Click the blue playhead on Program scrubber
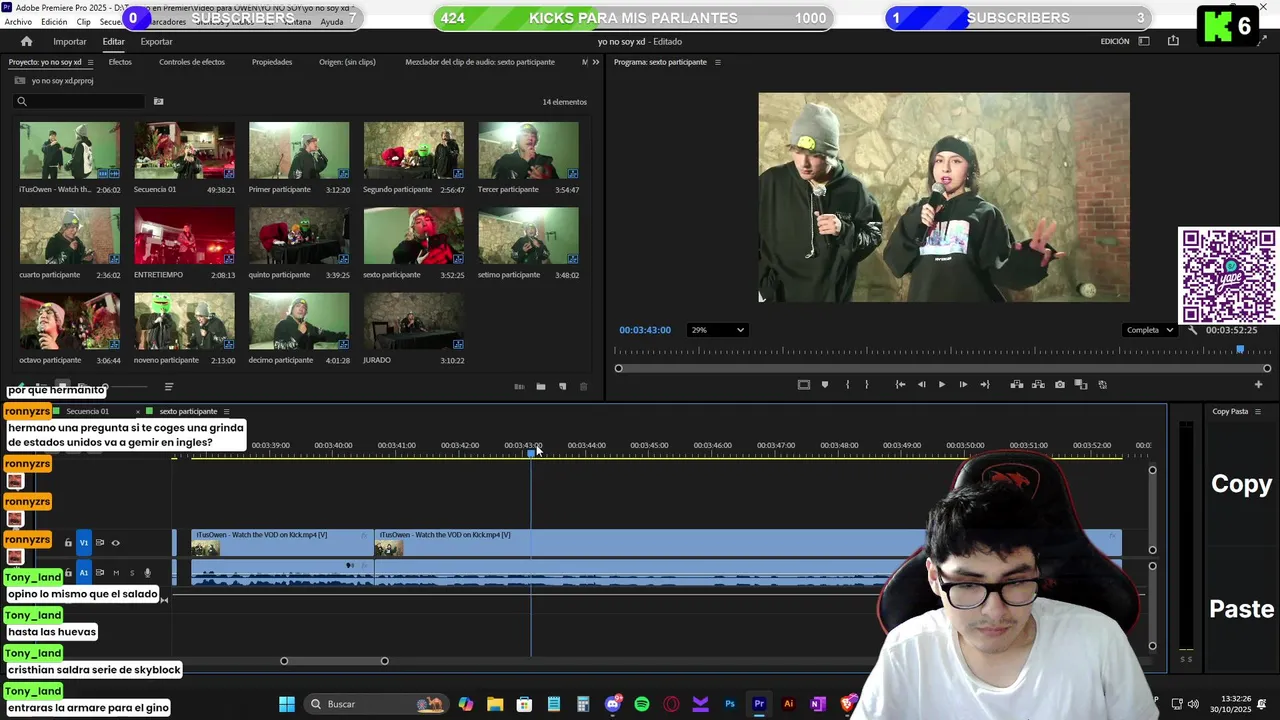The width and height of the screenshot is (1280, 720). pyautogui.click(x=1240, y=349)
